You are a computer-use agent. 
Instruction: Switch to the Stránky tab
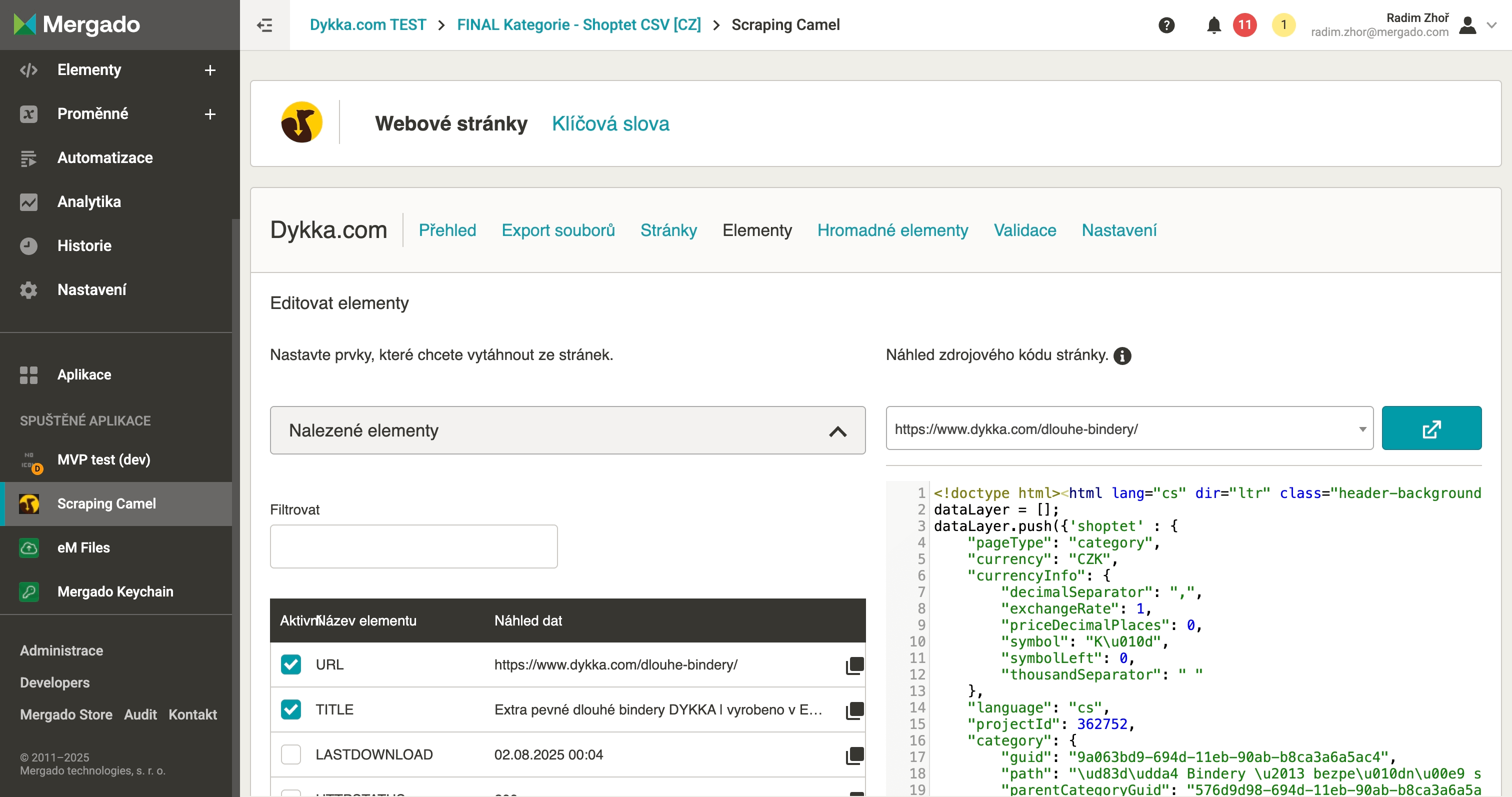(x=668, y=230)
